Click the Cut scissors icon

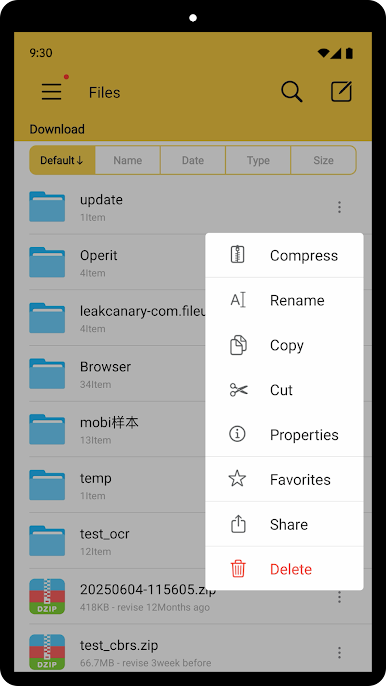[x=239, y=389]
